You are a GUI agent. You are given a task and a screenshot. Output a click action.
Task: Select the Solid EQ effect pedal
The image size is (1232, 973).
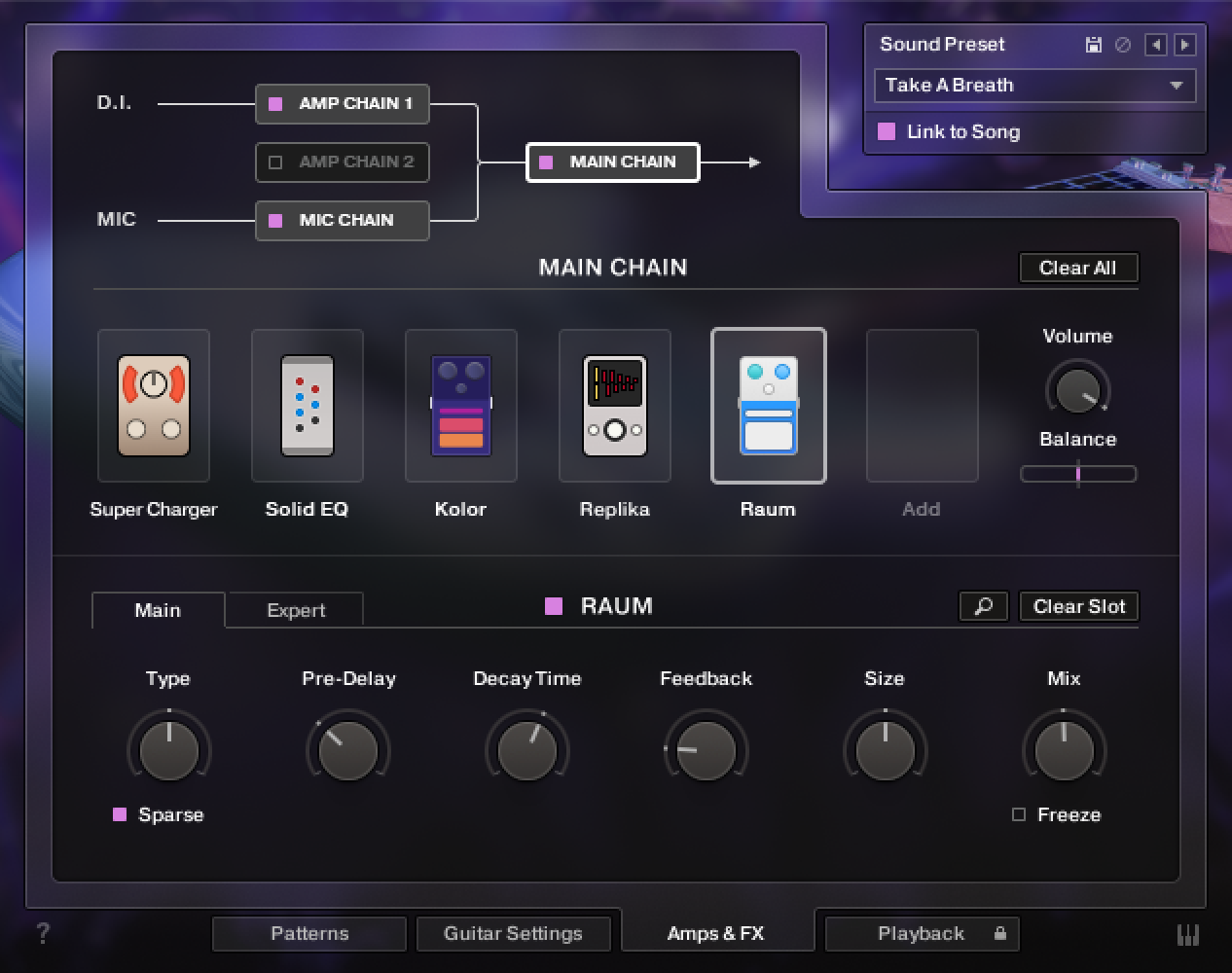tap(307, 406)
